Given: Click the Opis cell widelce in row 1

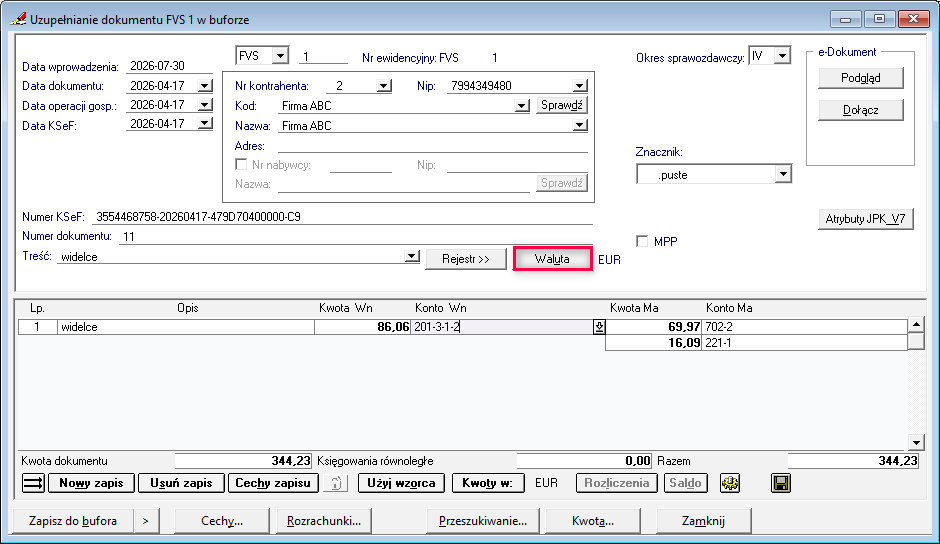Looking at the screenshot, I should tap(186, 327).
